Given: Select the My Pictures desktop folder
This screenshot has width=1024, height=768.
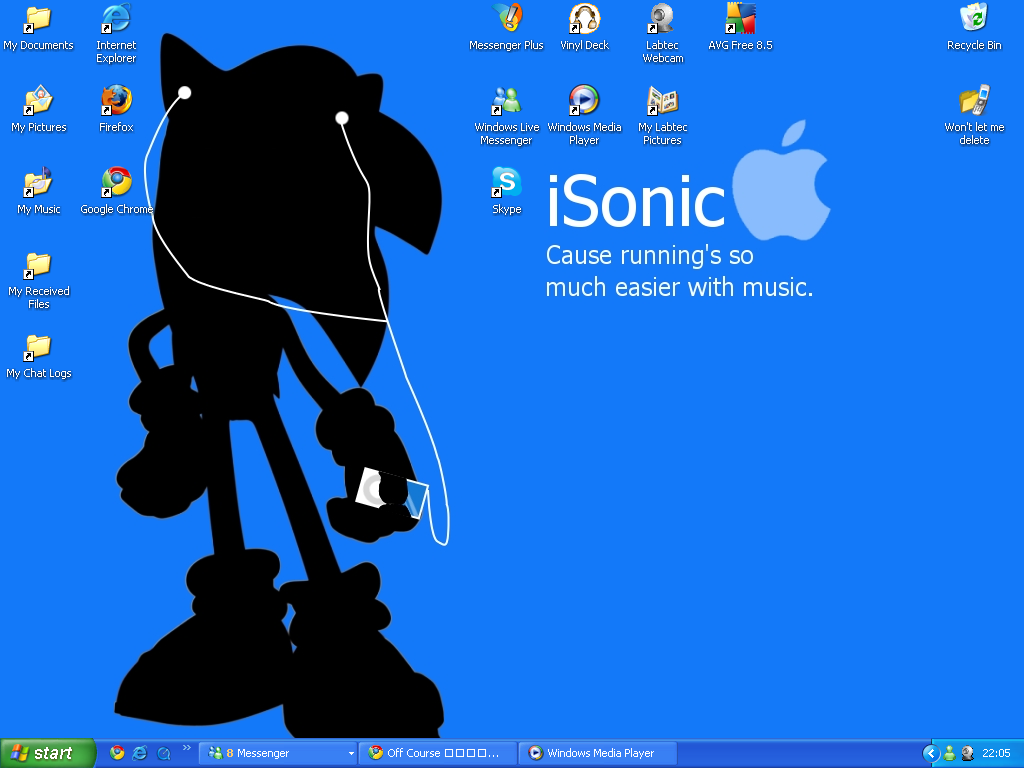Looking at the screenshot, I should (39, 110).
